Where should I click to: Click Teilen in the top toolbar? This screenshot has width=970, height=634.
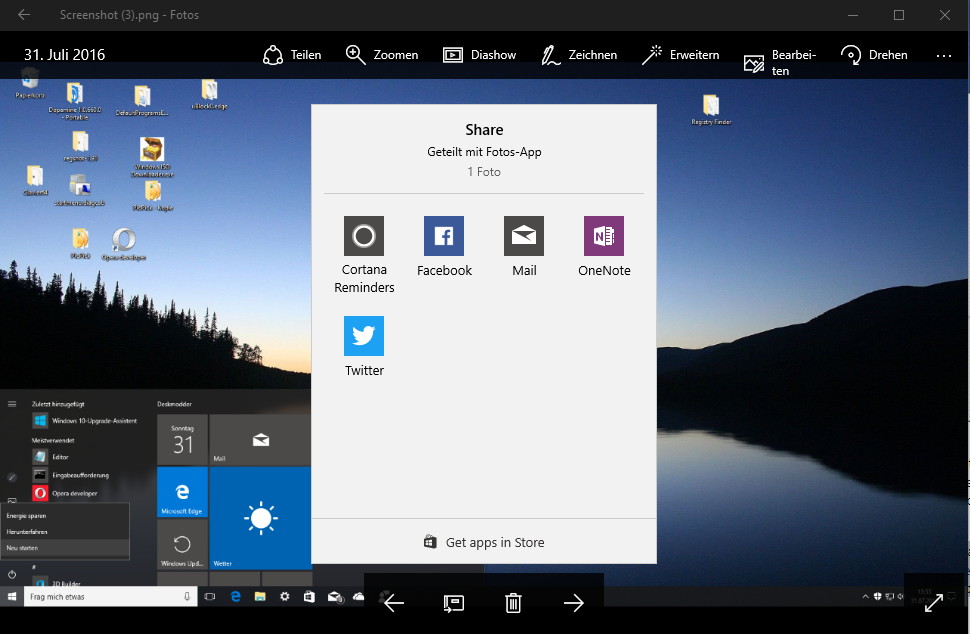click(292, 55)
